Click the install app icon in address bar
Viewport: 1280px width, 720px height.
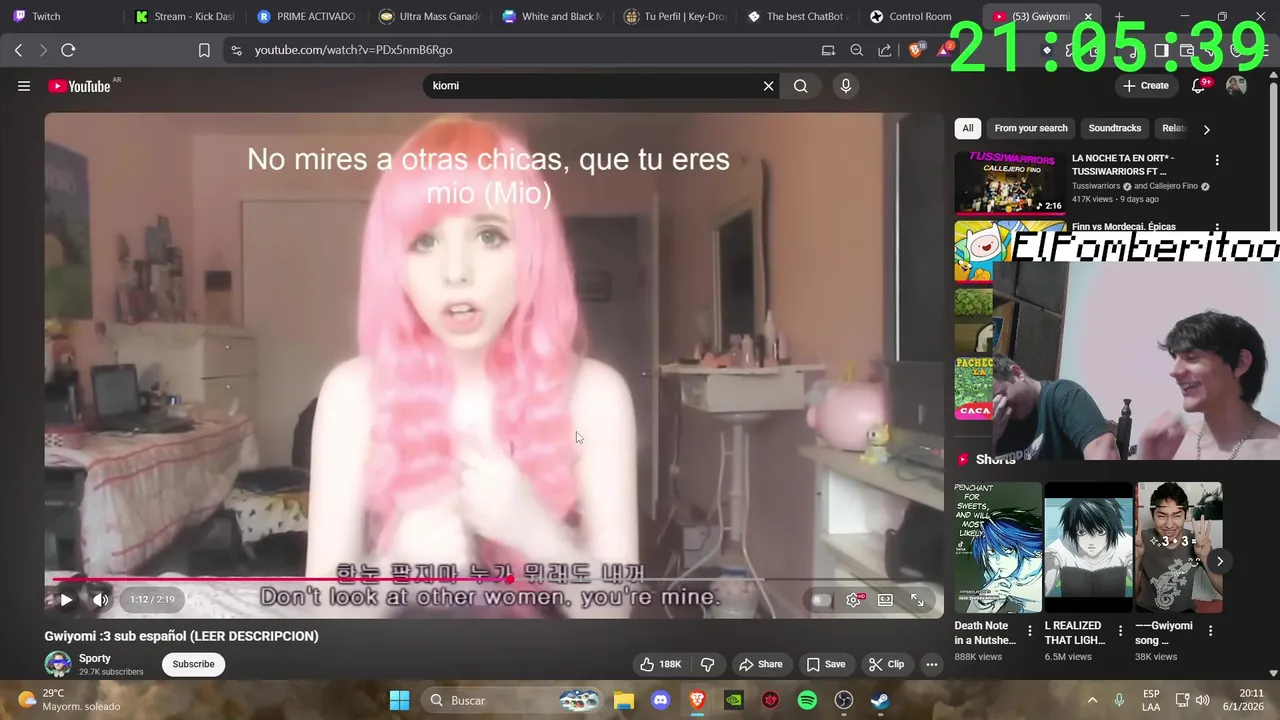pyautogui.click(x=828, y=50)
